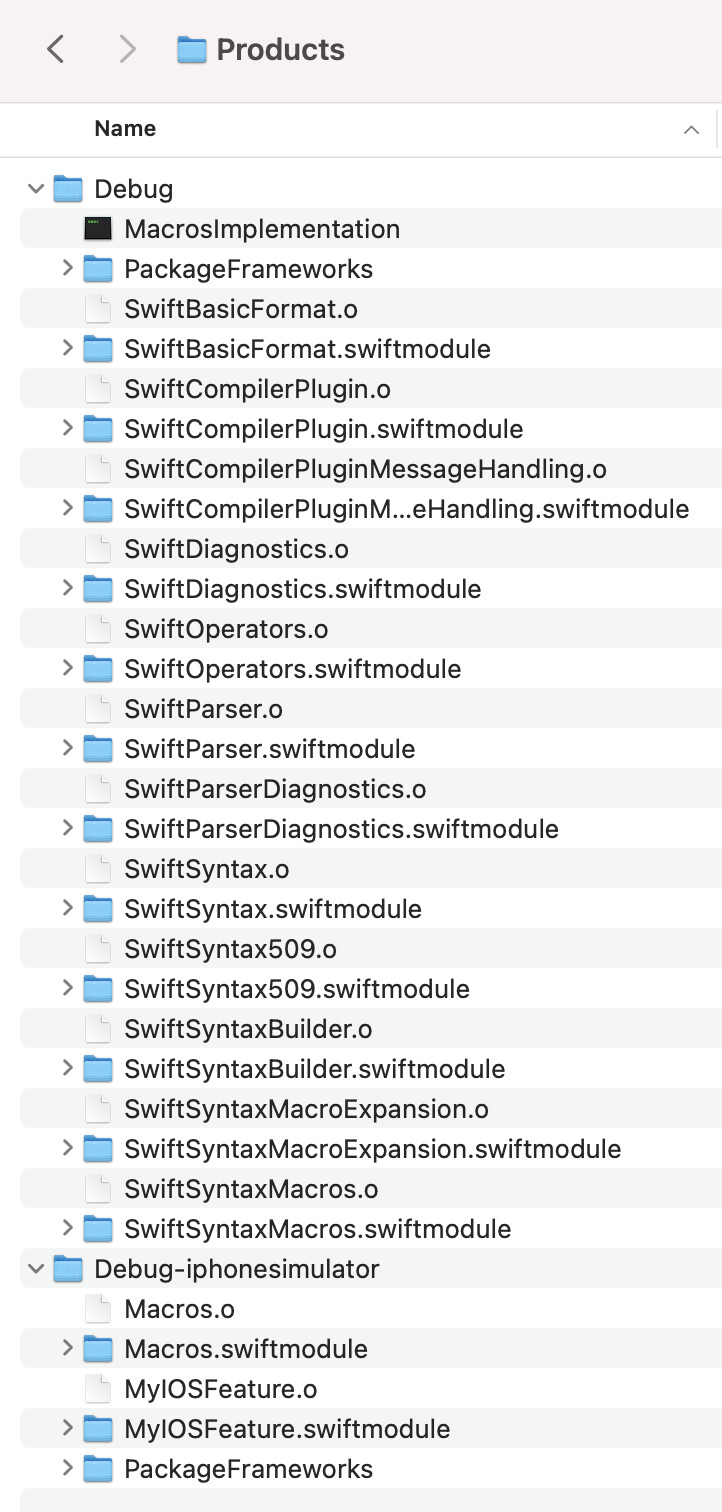Click the MyIOSFeature.o file icon

98,1389
